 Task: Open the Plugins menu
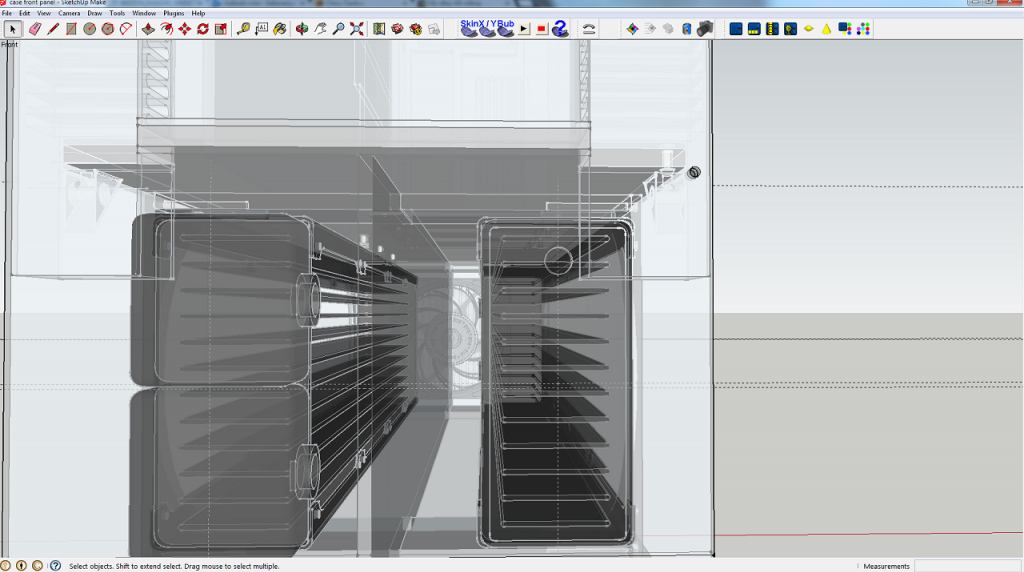click(174, 13)
